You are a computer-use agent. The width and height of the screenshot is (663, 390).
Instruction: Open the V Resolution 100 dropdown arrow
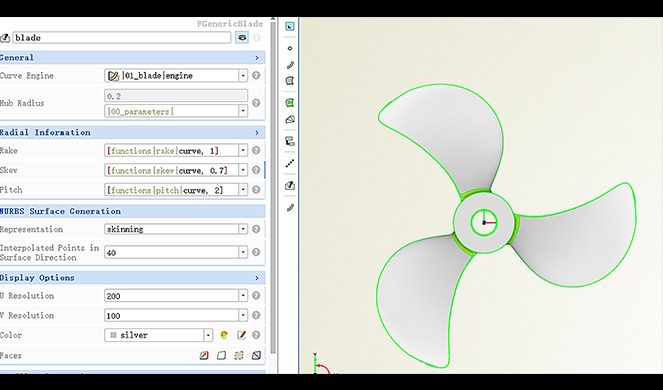243,315
